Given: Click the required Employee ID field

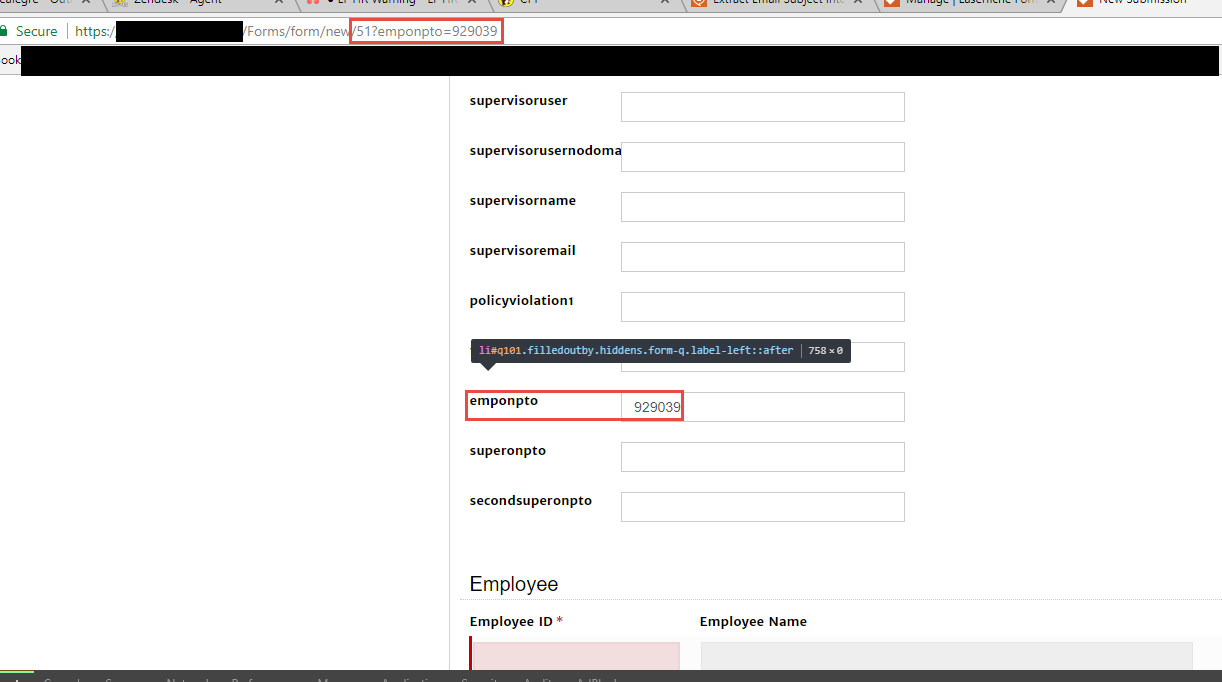Looking at the screenshot, I should 575,656.
